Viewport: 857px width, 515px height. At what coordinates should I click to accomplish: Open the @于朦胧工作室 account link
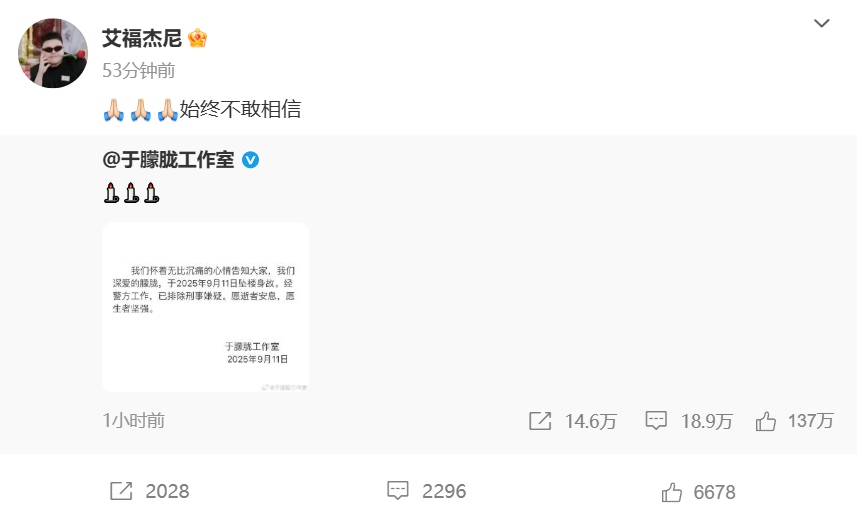[168, 160]
